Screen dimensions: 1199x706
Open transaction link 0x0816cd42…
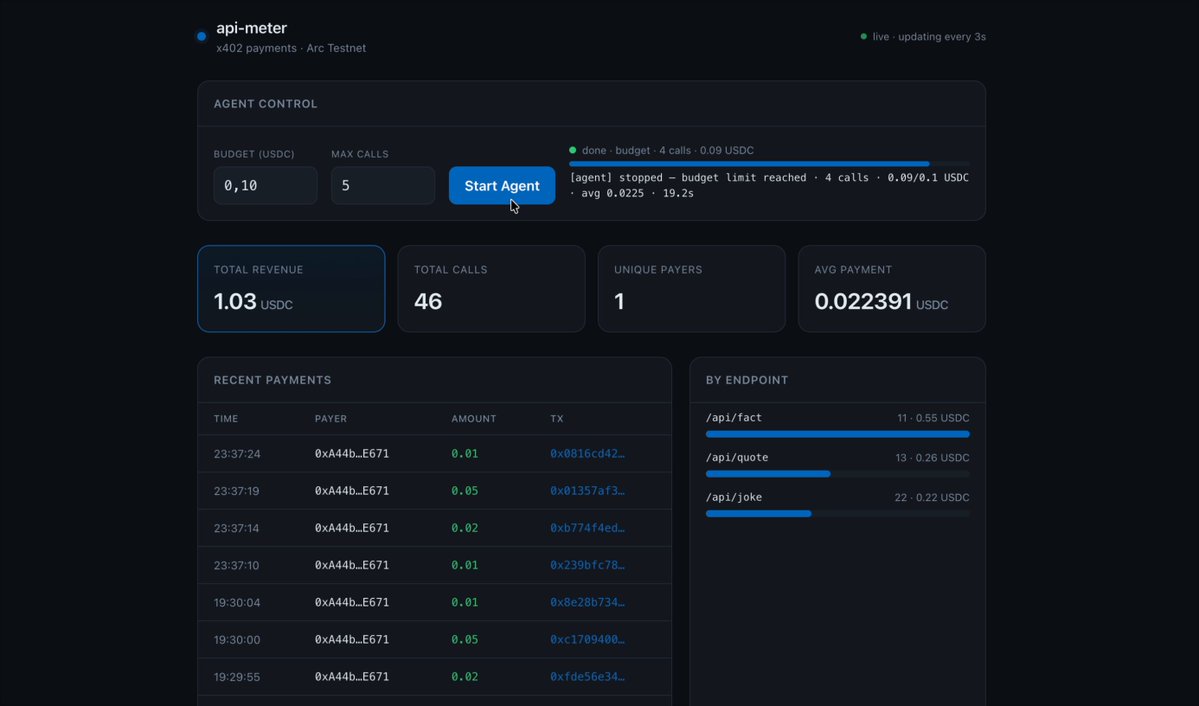pyautogui.click(x=587, y=454)
